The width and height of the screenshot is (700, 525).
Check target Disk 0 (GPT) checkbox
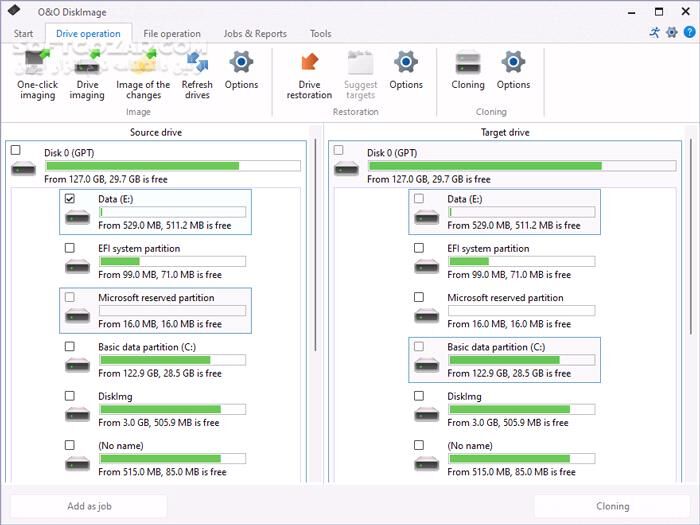(x=338, y=150)
